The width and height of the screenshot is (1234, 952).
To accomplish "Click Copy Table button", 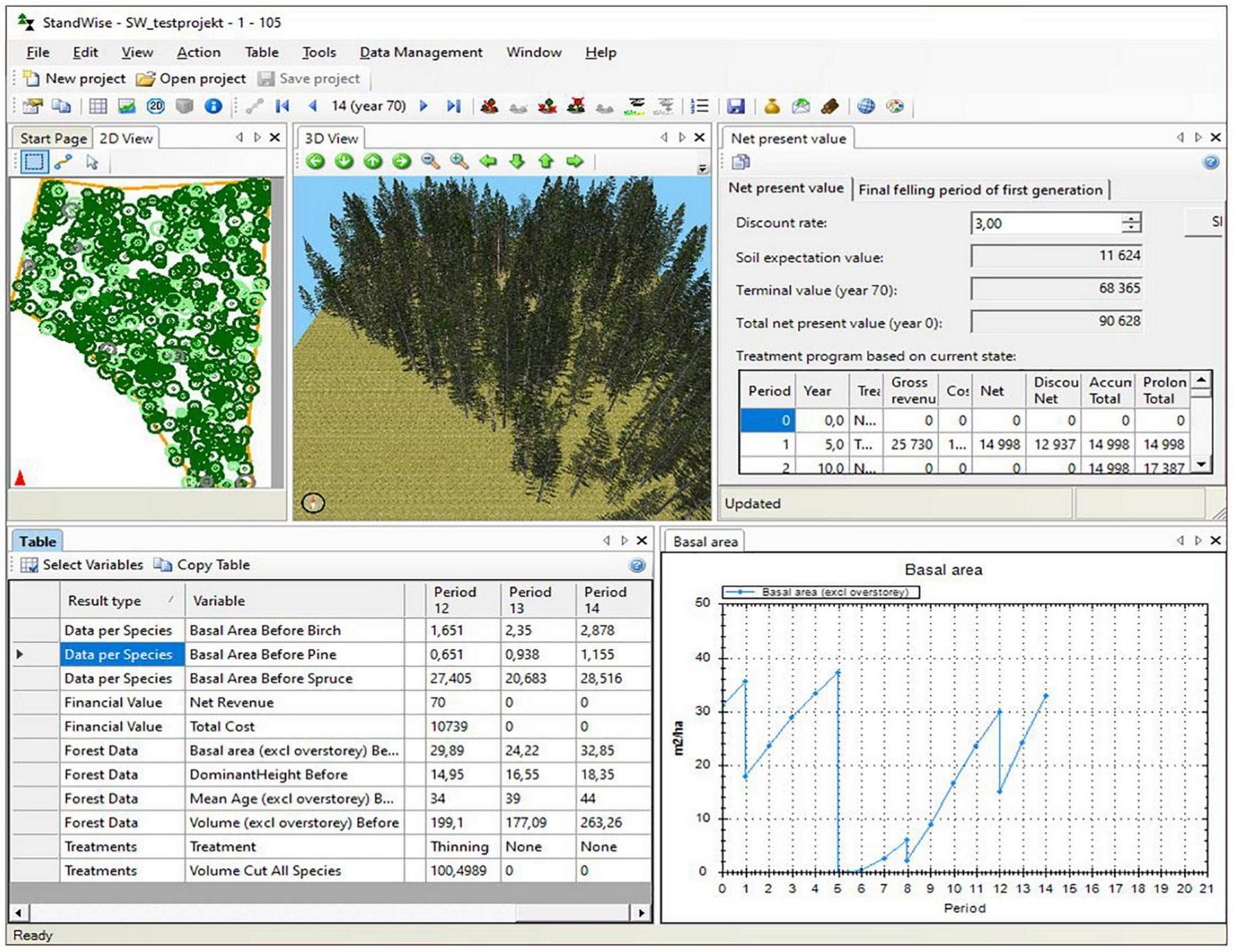I will [202, 565].
